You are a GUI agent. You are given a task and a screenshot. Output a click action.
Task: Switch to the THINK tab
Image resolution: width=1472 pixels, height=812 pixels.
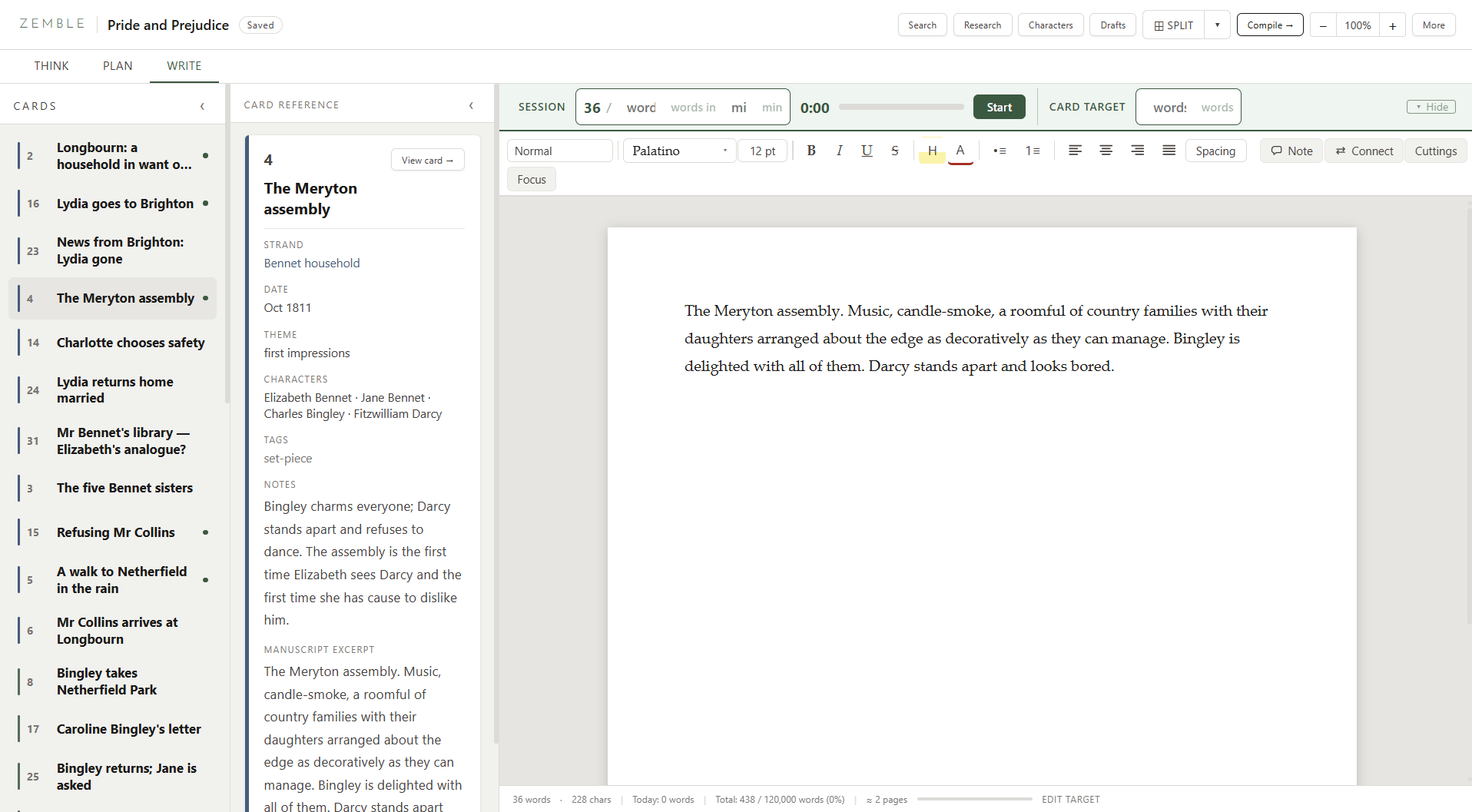[x=51, y=66]
